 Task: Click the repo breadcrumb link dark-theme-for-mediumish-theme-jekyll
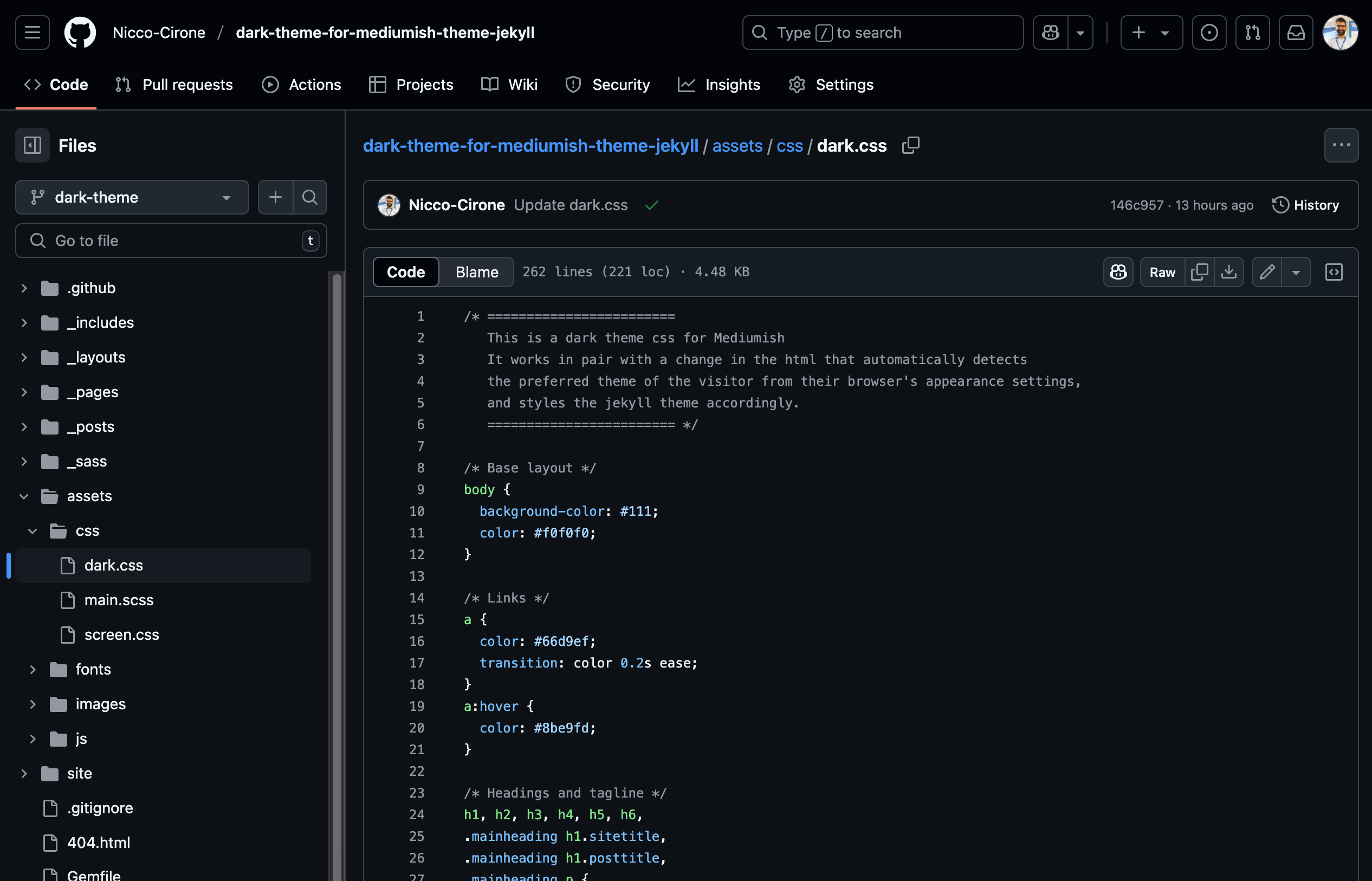click(x=530, y=145)
